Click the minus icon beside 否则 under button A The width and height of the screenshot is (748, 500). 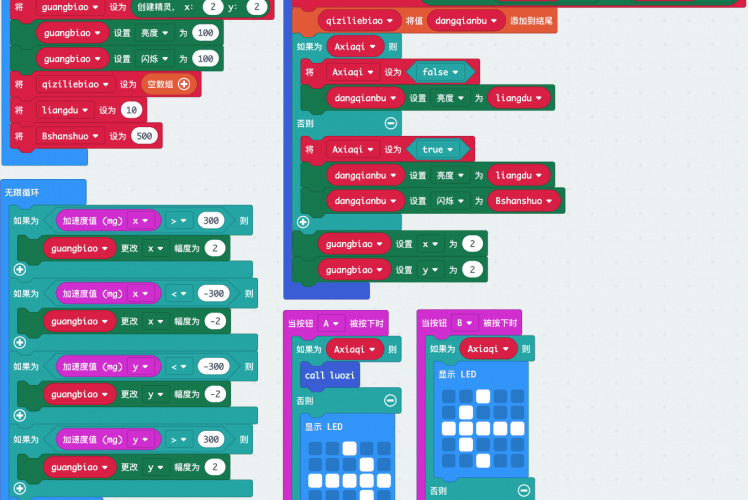[x=390, y=401]
